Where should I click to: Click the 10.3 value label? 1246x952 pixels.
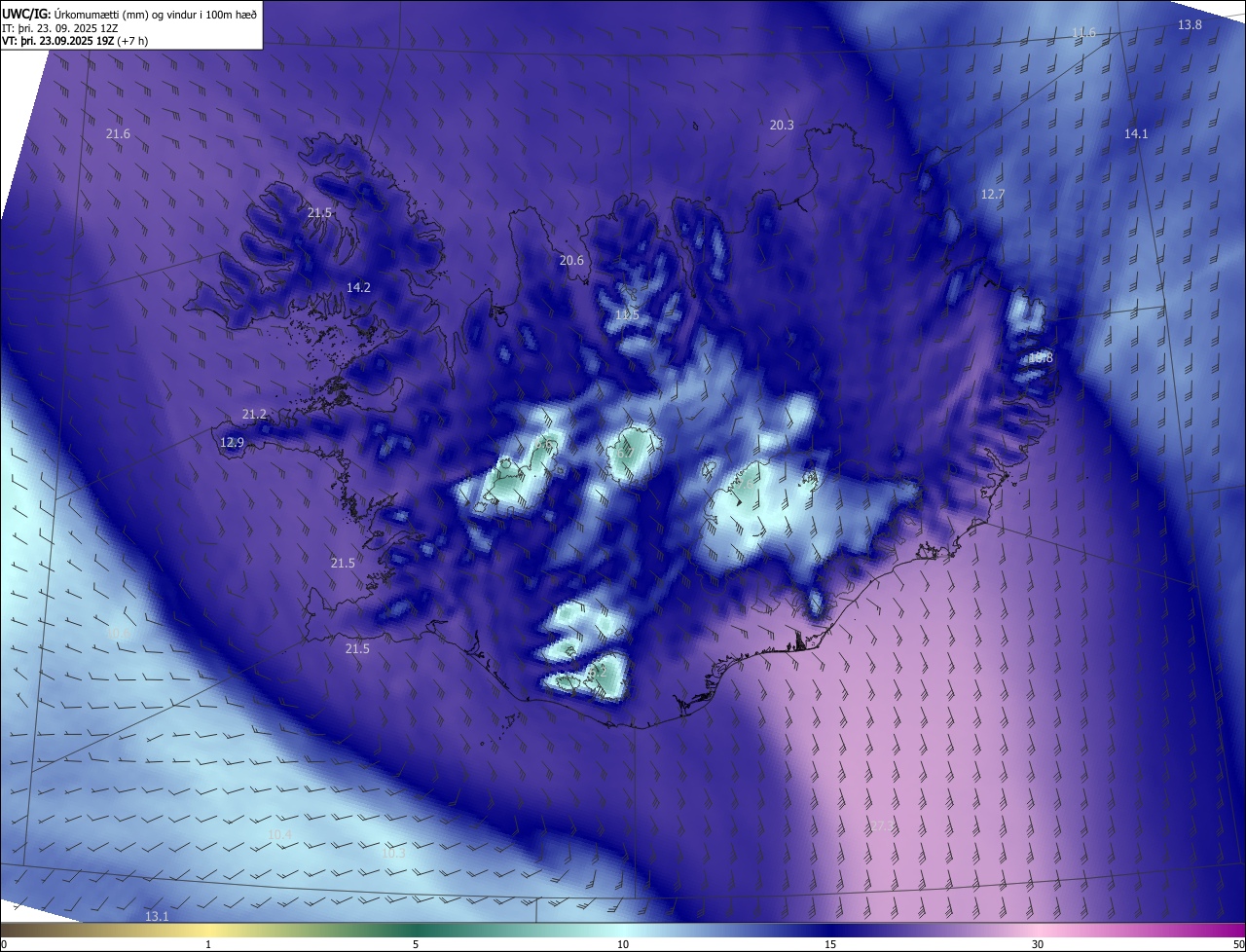click(x=392, y=852)
